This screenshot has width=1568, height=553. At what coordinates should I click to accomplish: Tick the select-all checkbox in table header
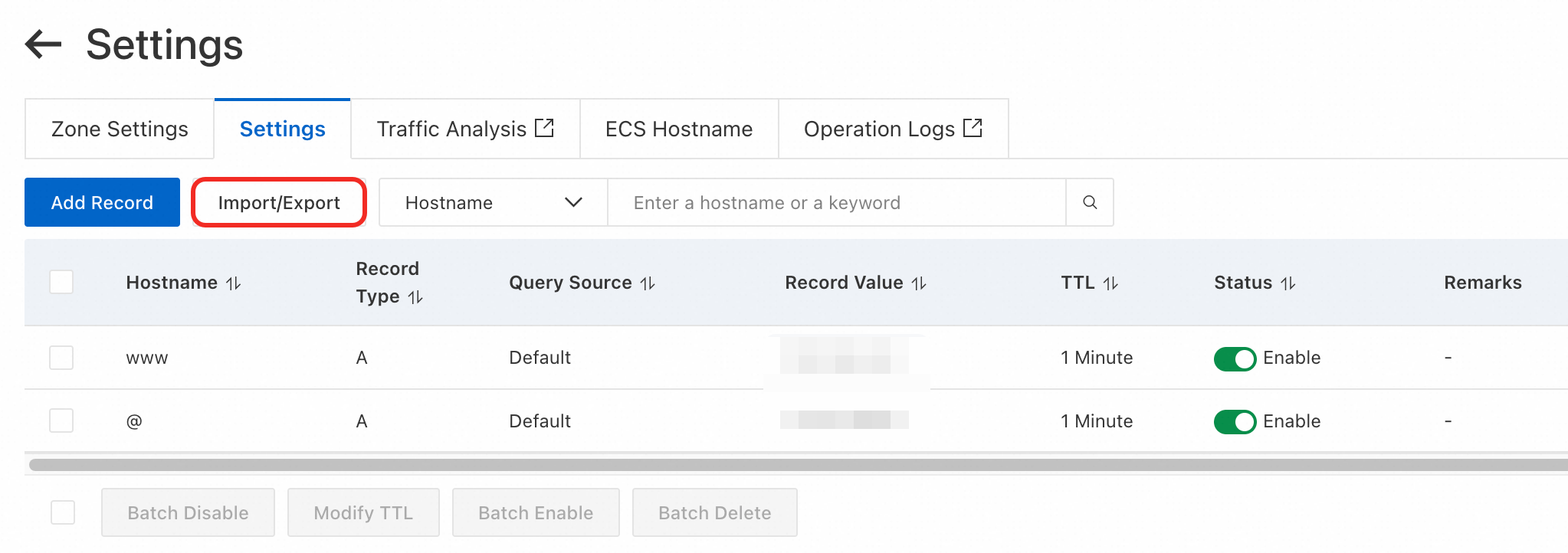pyautogui.click(x=61, y=282)
